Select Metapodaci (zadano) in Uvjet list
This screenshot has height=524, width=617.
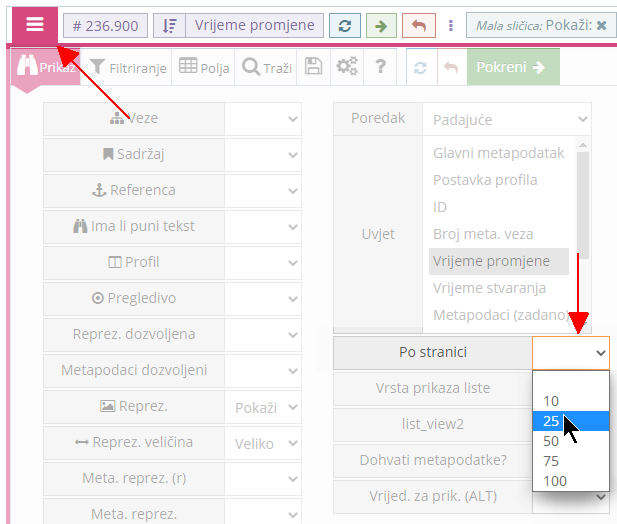point(499,315)
